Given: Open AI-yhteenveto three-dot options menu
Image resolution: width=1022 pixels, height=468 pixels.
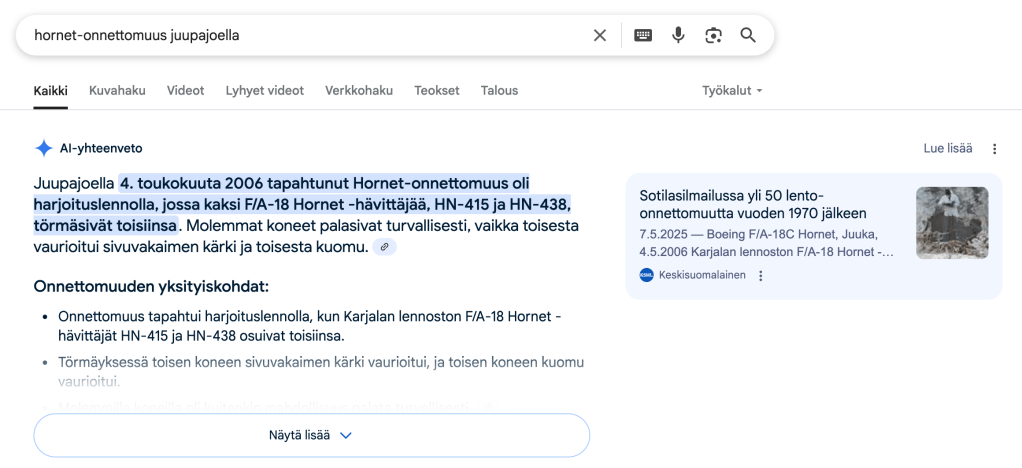Looking at the screenshot, I should click(x=994, y=149).
